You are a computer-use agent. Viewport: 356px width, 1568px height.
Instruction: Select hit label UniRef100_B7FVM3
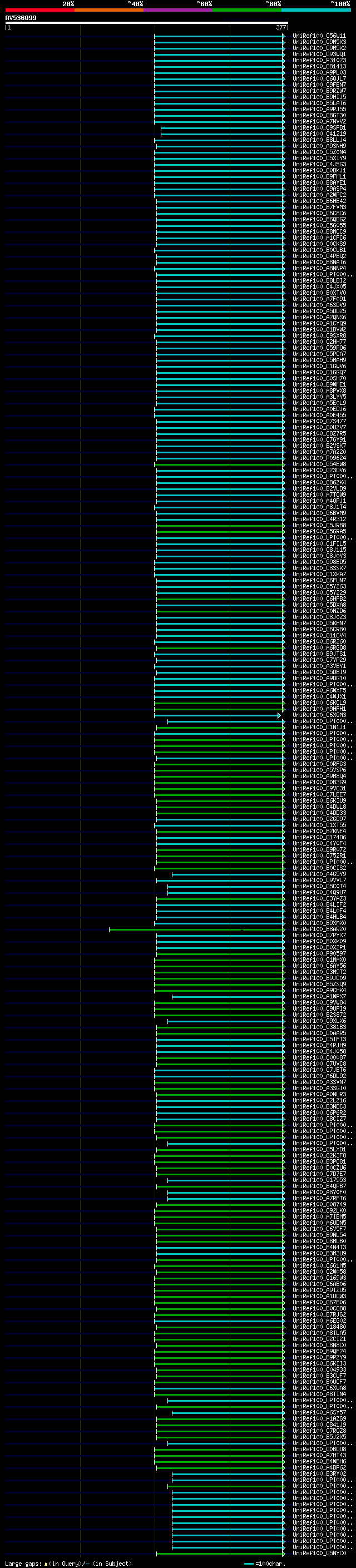coord(319,207)
